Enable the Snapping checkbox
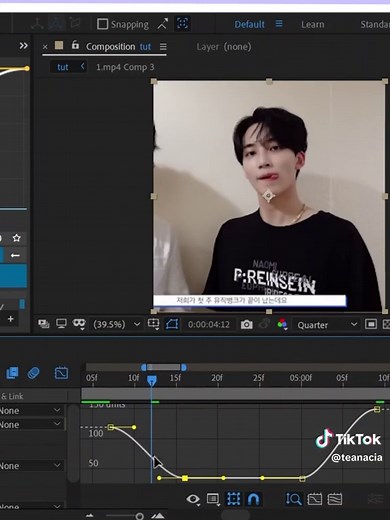 [x=102, y=24]
